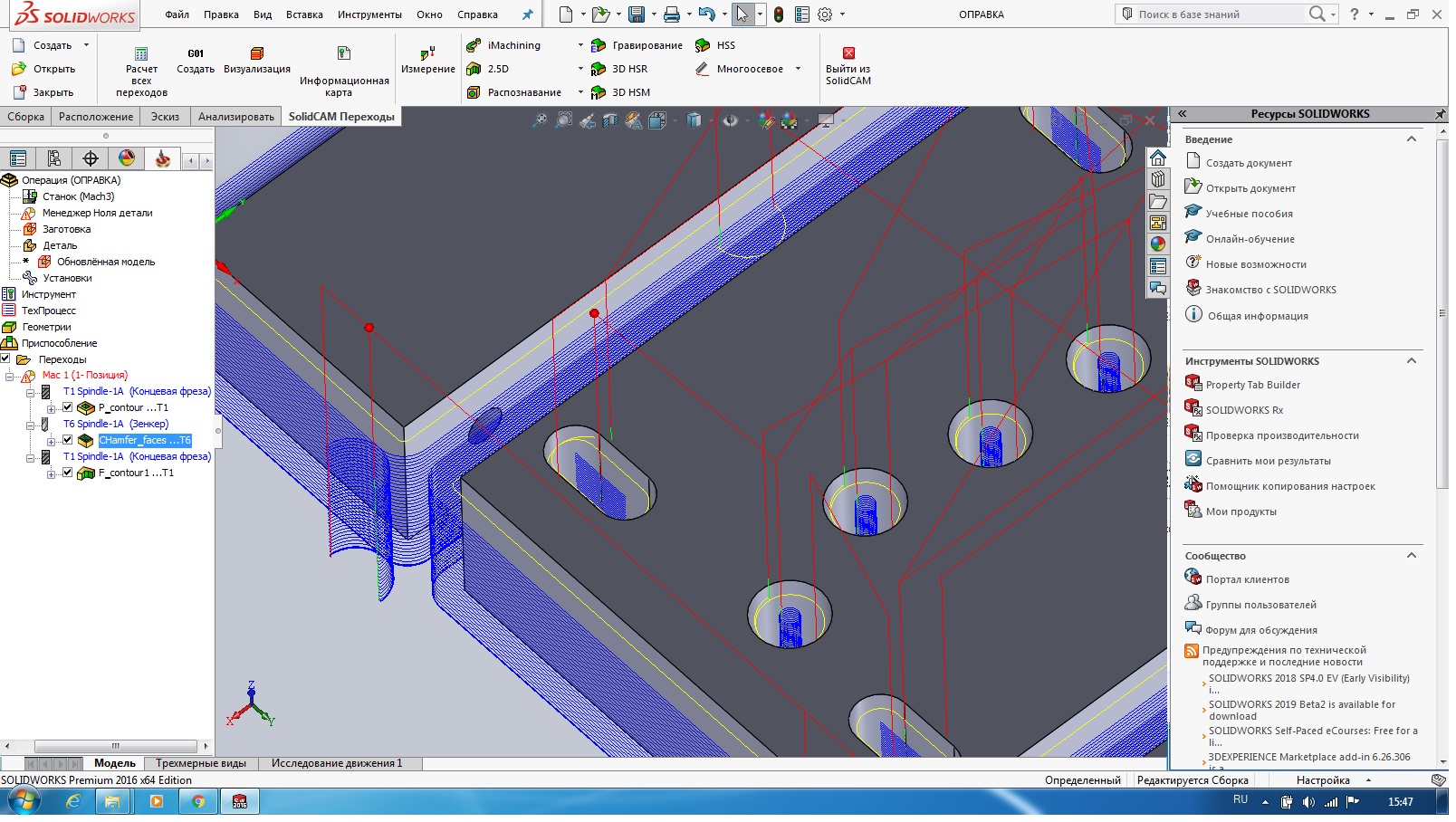Click the Расчет всех переходов calculator icon

[141, 54]
